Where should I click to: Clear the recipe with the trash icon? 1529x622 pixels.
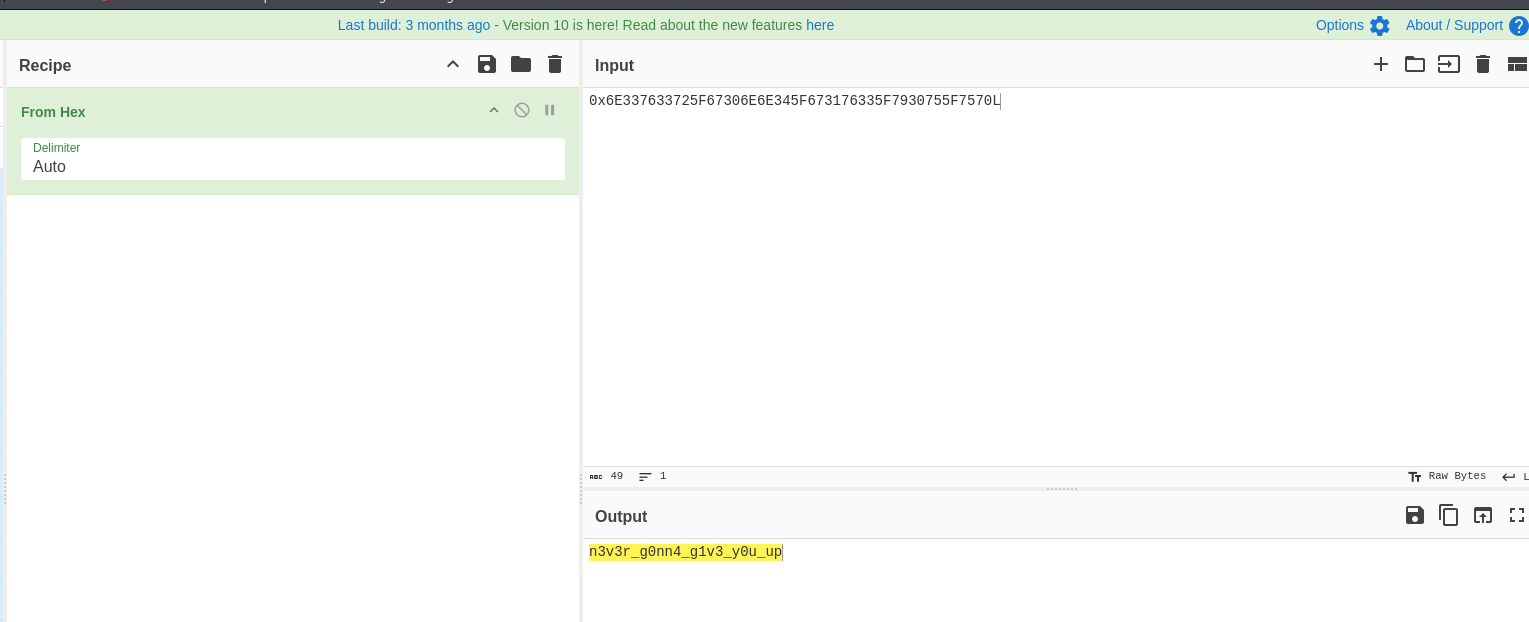coord(555,65)
